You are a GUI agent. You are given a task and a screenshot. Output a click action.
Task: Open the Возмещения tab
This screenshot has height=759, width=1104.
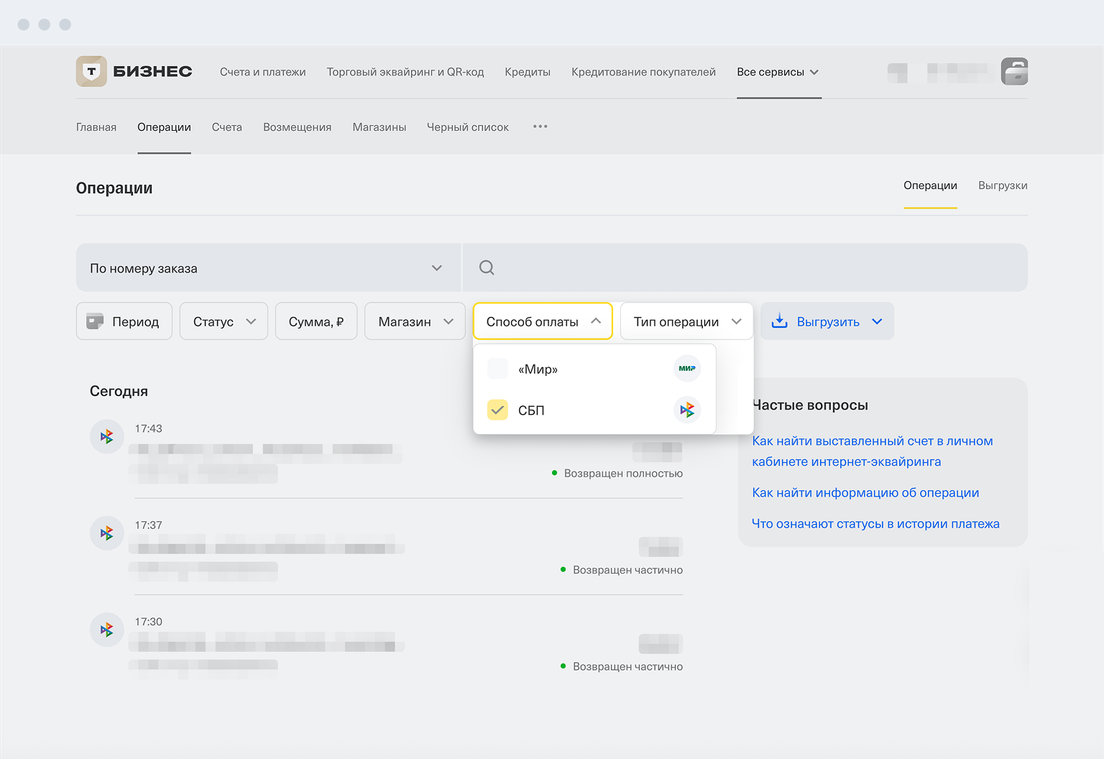tap(297, 128)
